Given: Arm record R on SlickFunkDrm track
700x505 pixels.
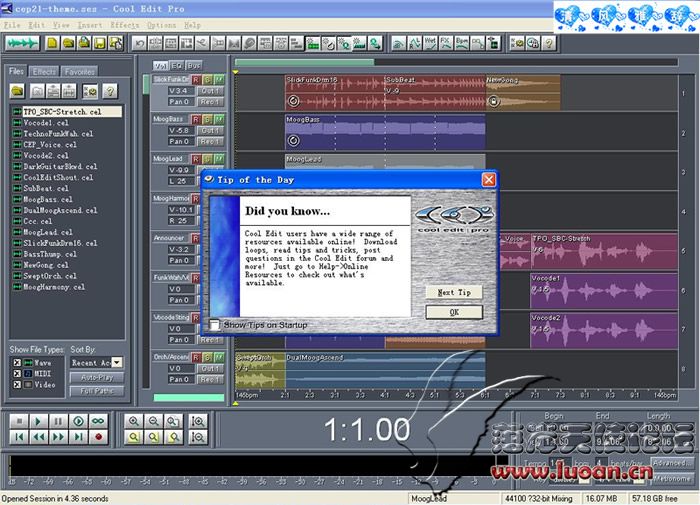Looking at the screenshot, I should pyautogui.click(x=196, y=79).
